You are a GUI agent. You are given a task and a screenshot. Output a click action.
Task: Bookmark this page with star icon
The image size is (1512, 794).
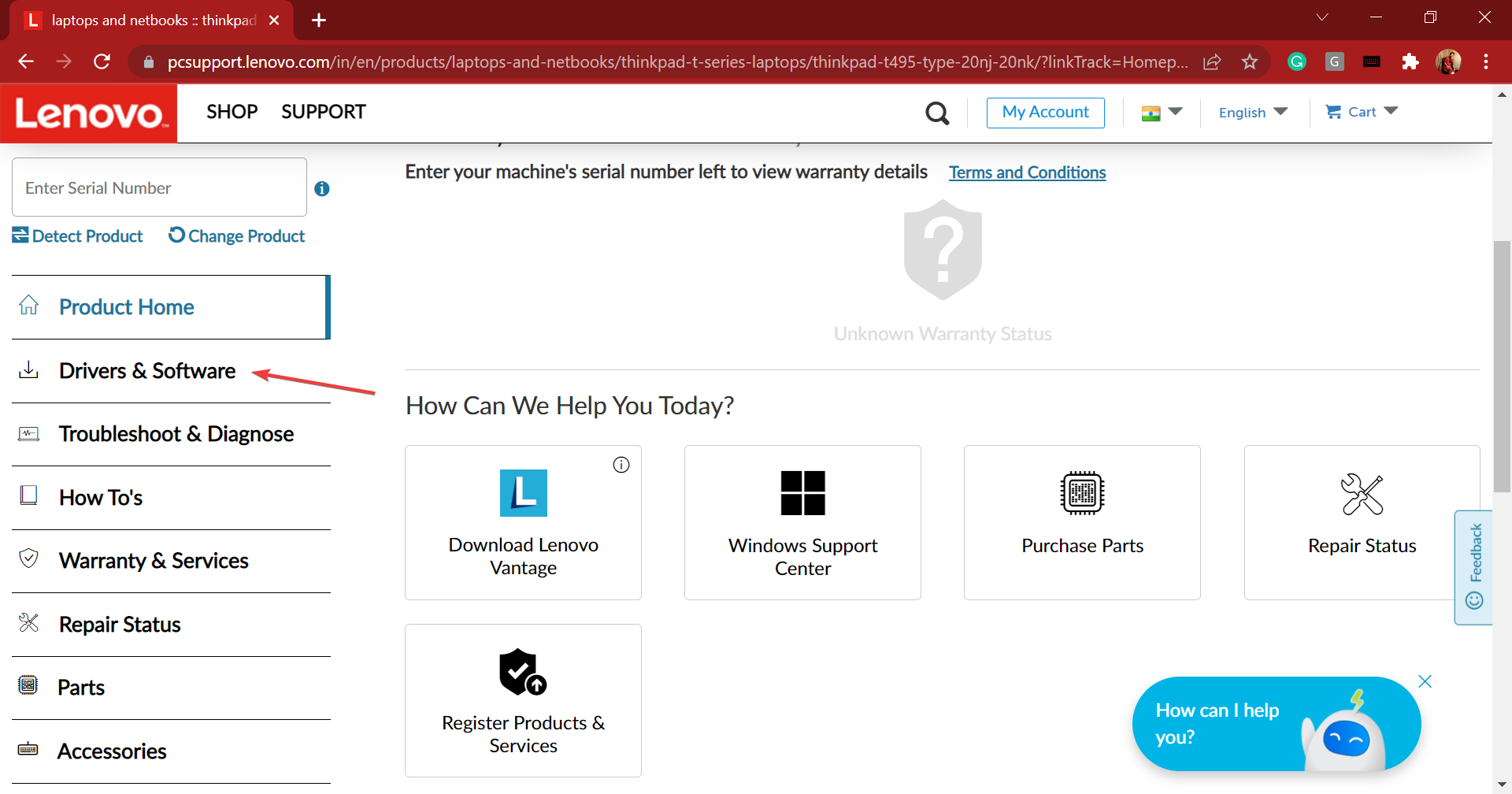click(x=1250, y=61)
